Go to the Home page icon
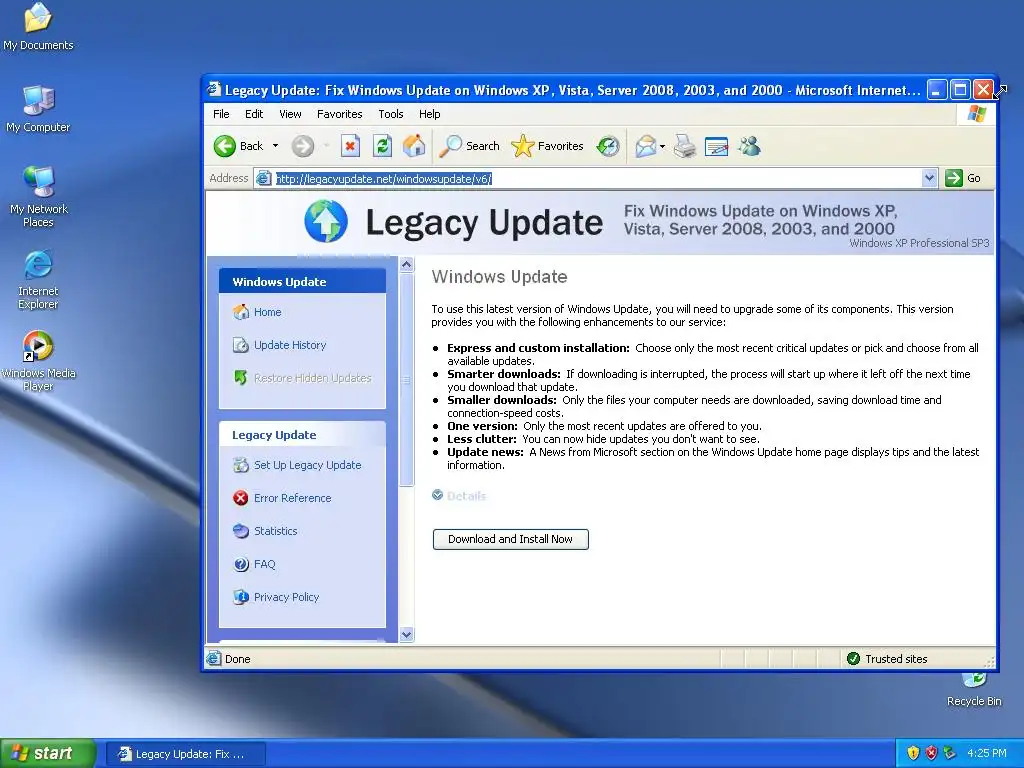1024x768 pixels. 414,146
